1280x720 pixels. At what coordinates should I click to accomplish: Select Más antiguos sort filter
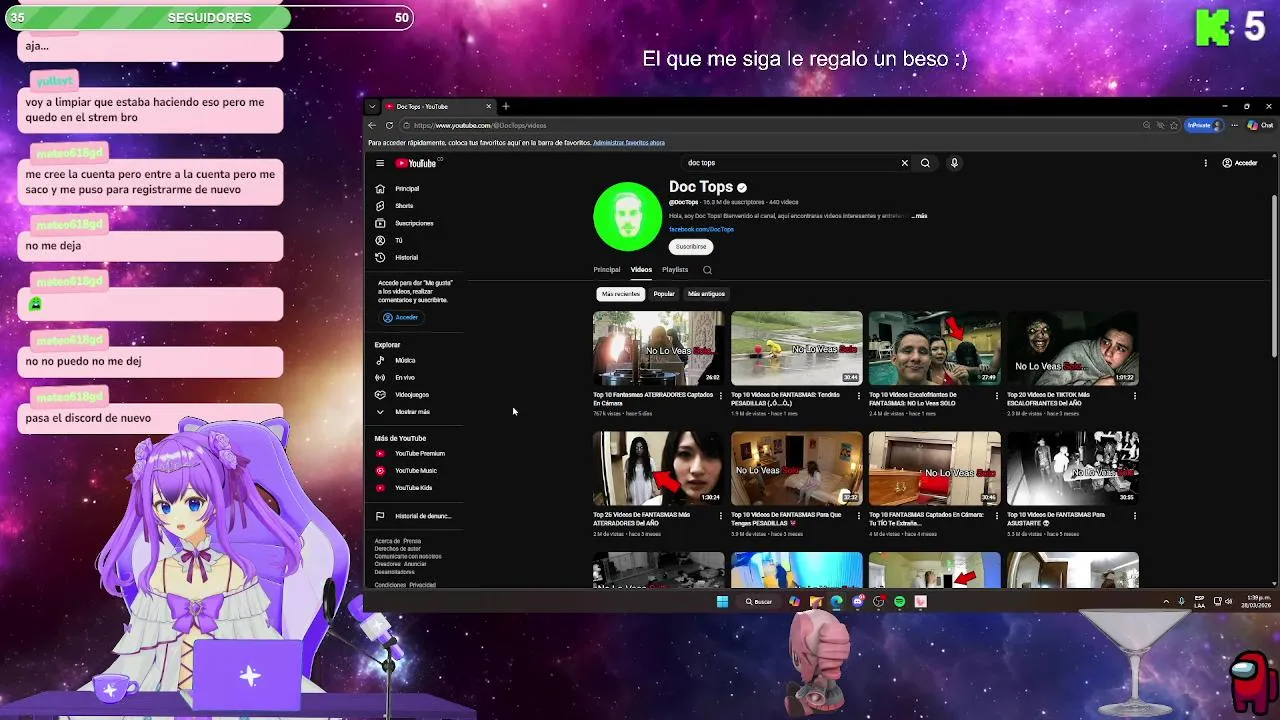tap(706, 294)
